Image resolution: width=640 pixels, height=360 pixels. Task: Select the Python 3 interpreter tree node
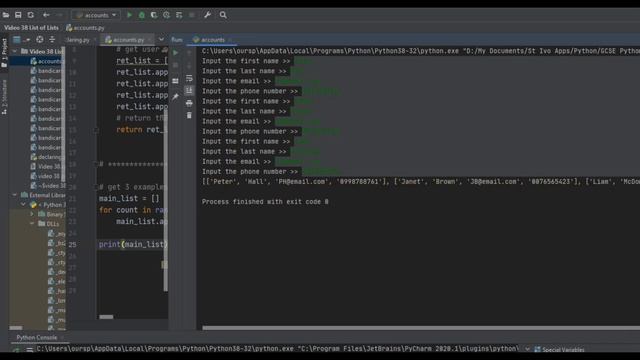pos(47,204)
